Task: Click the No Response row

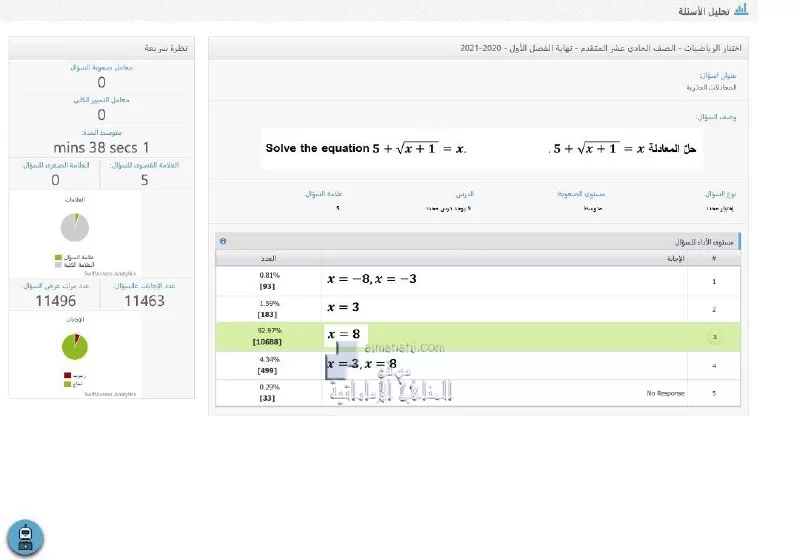Action: pos(478,393)
